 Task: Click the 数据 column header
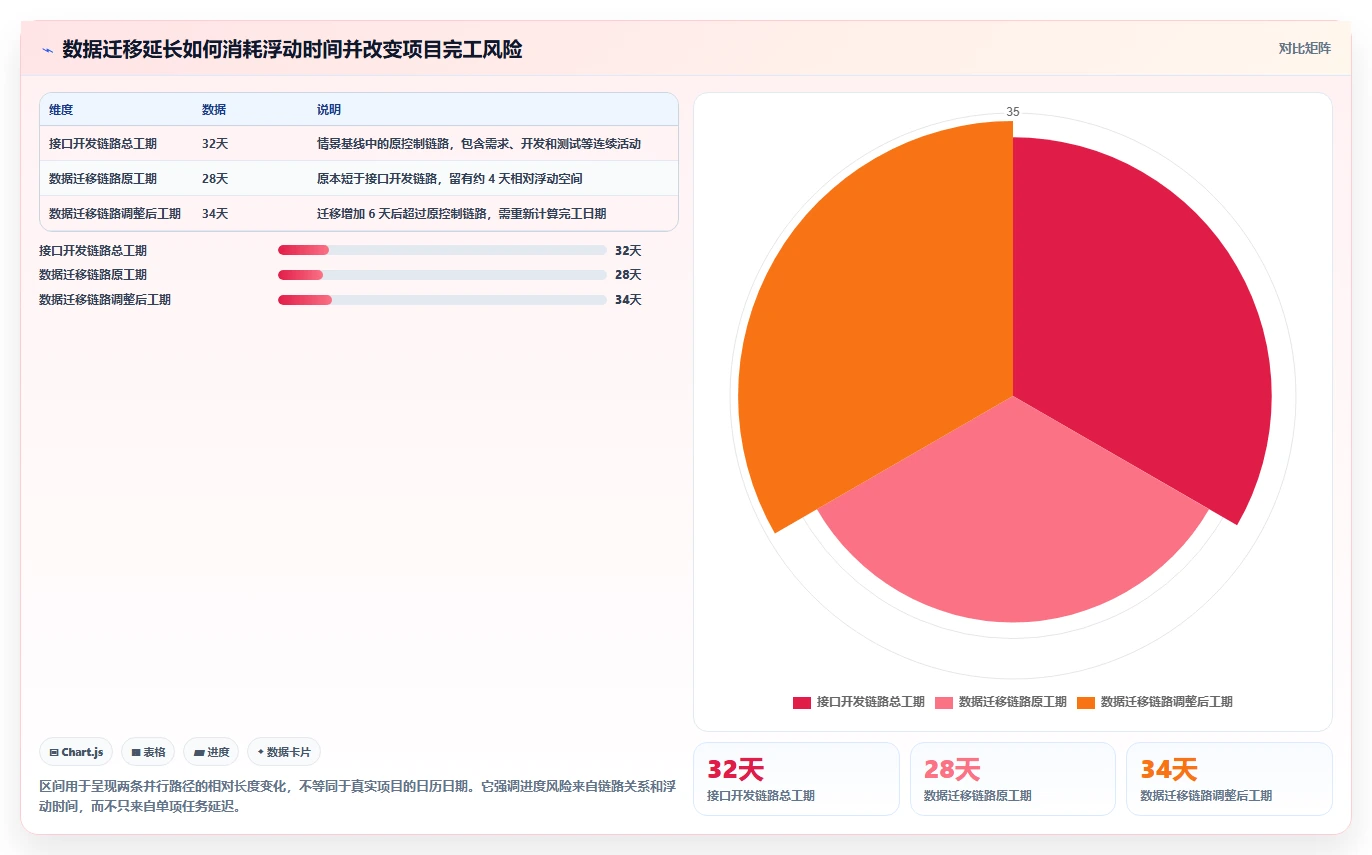point(214,110)
